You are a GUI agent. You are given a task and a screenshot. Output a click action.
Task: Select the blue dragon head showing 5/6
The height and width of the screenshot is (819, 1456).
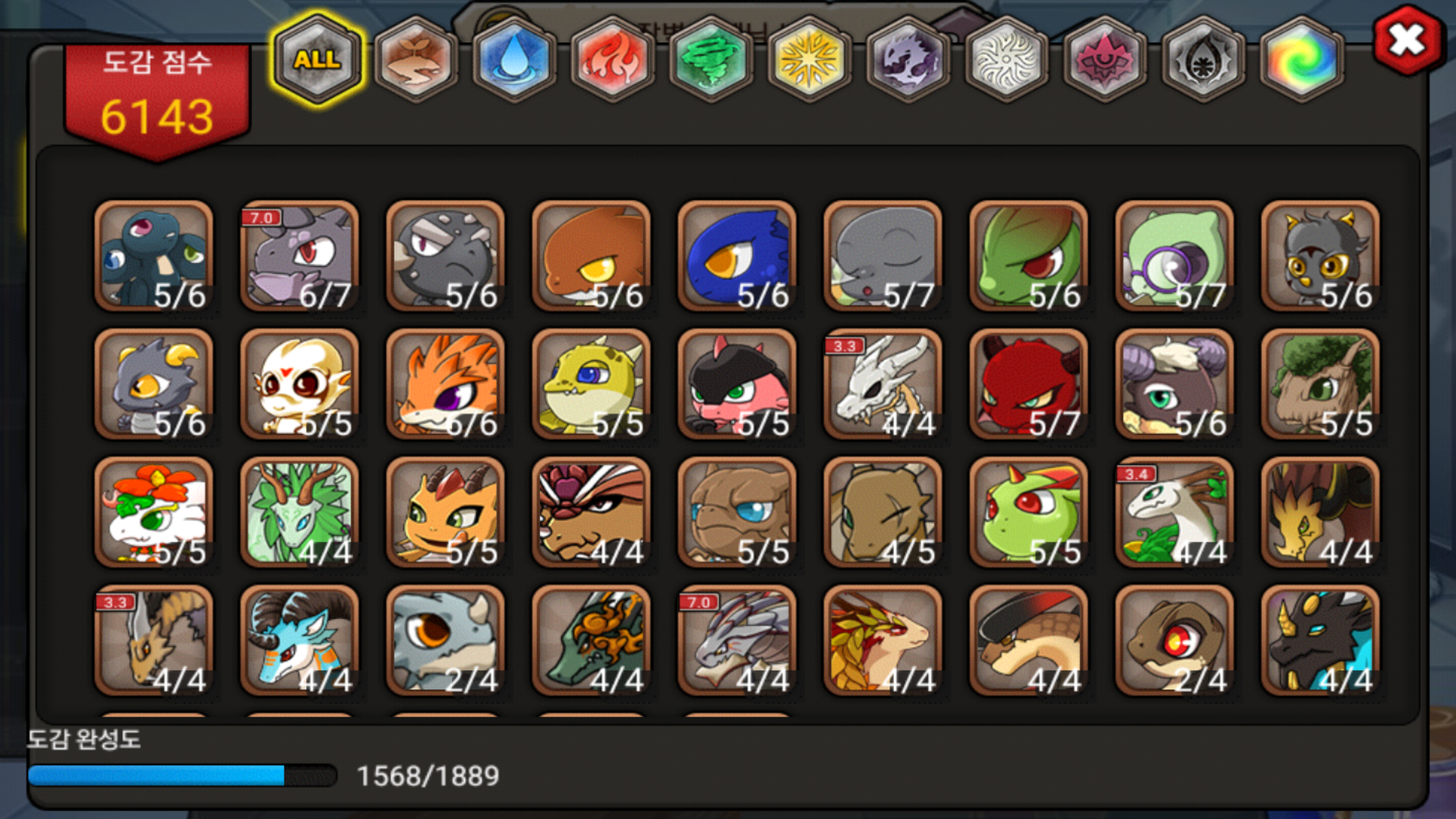737,256
